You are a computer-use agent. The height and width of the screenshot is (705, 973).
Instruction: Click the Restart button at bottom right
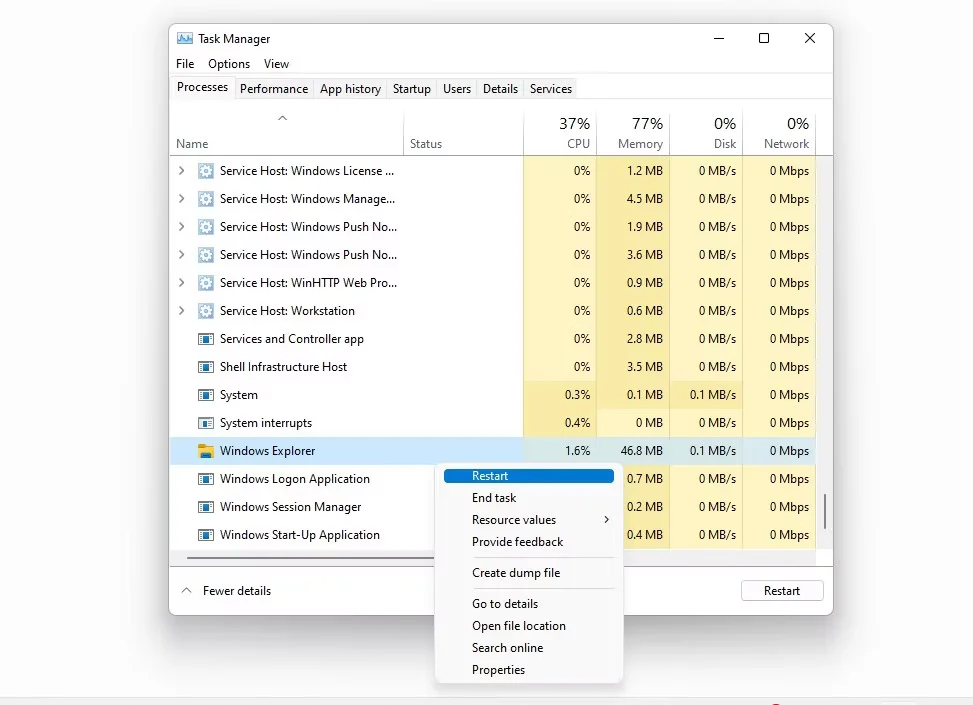782,590
